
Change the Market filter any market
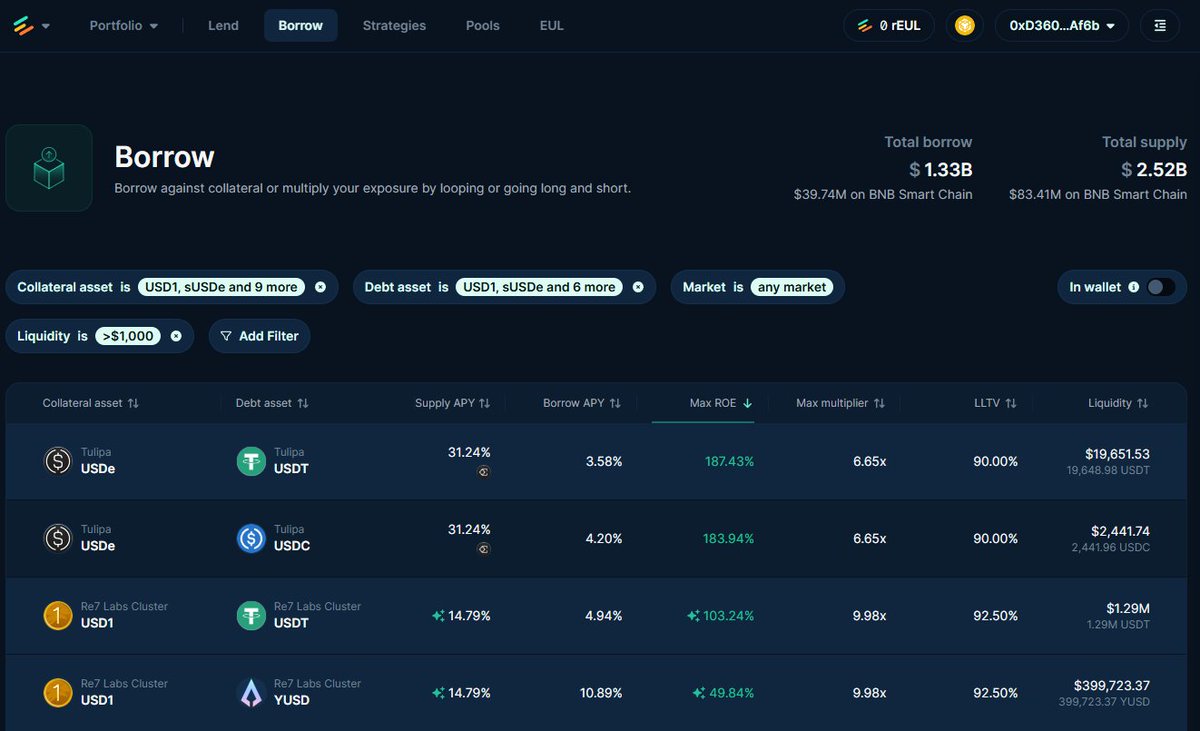792,287
